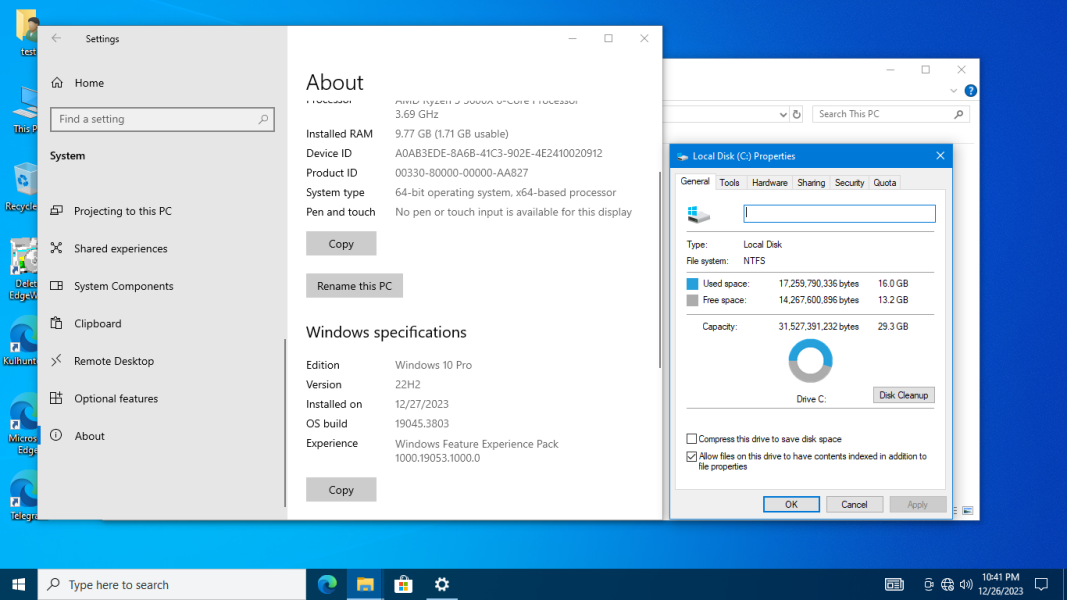
Task: Click the drive label text field
Action: 839,214
